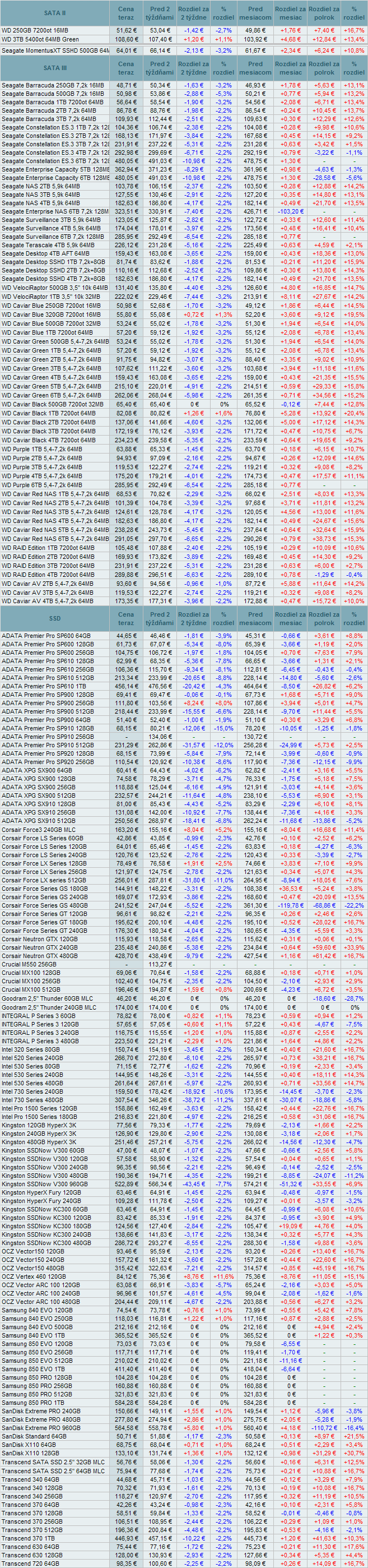Select the 'WD Caviar AV 4TB' row name
Viewport: 368px width, 1568px height.
pyautogui.click(x=47, y=602)
